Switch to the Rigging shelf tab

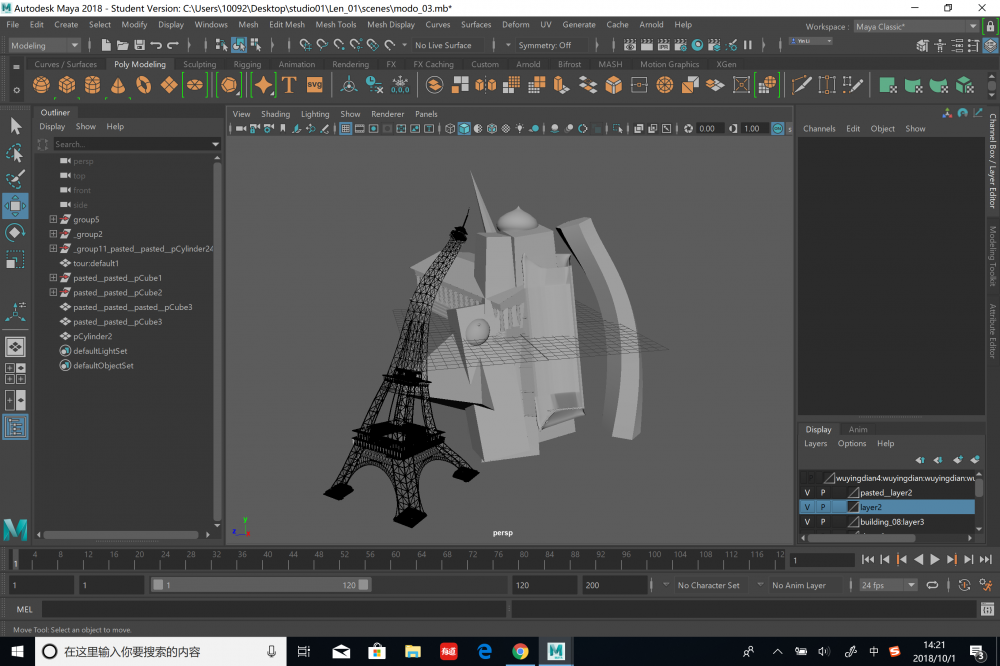click(247, 64)
